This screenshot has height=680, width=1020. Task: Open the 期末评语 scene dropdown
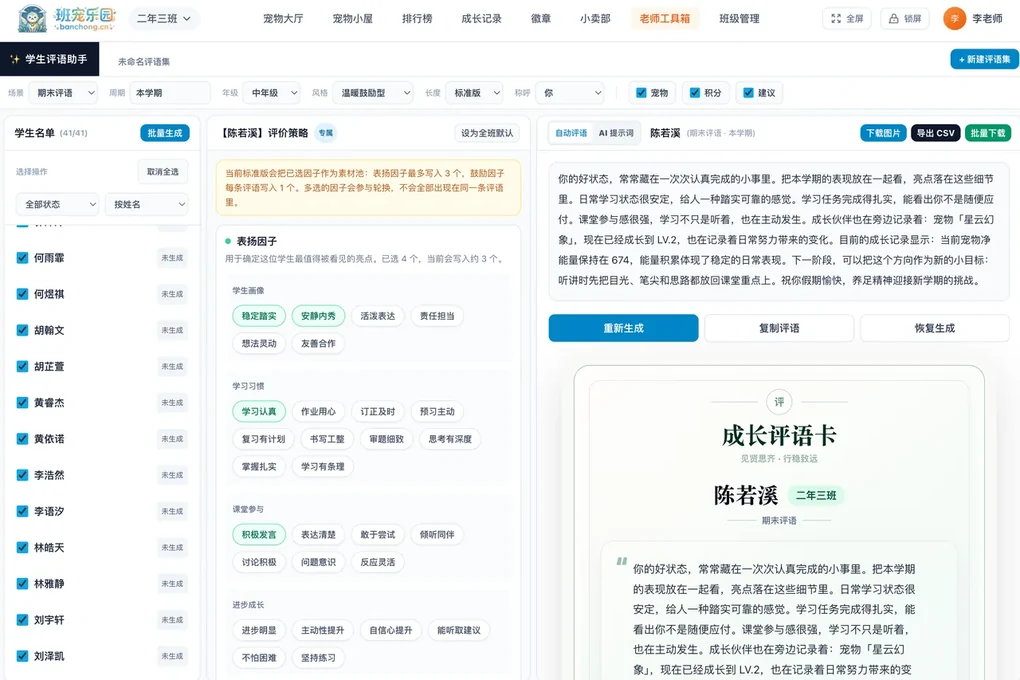[x=63, y=93]
